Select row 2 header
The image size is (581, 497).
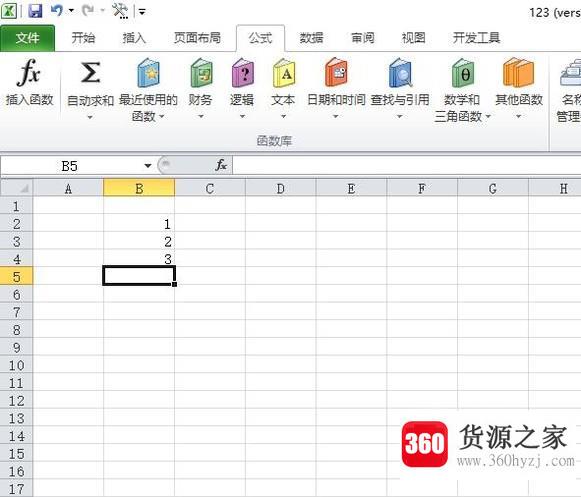click(x=16, y=223)
